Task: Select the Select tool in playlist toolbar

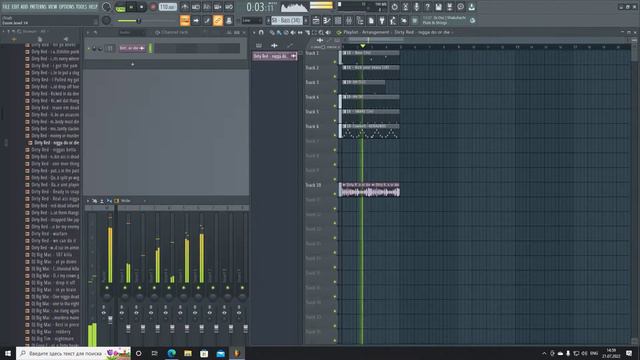Action: pyautogui.click(x=314, y=33)
